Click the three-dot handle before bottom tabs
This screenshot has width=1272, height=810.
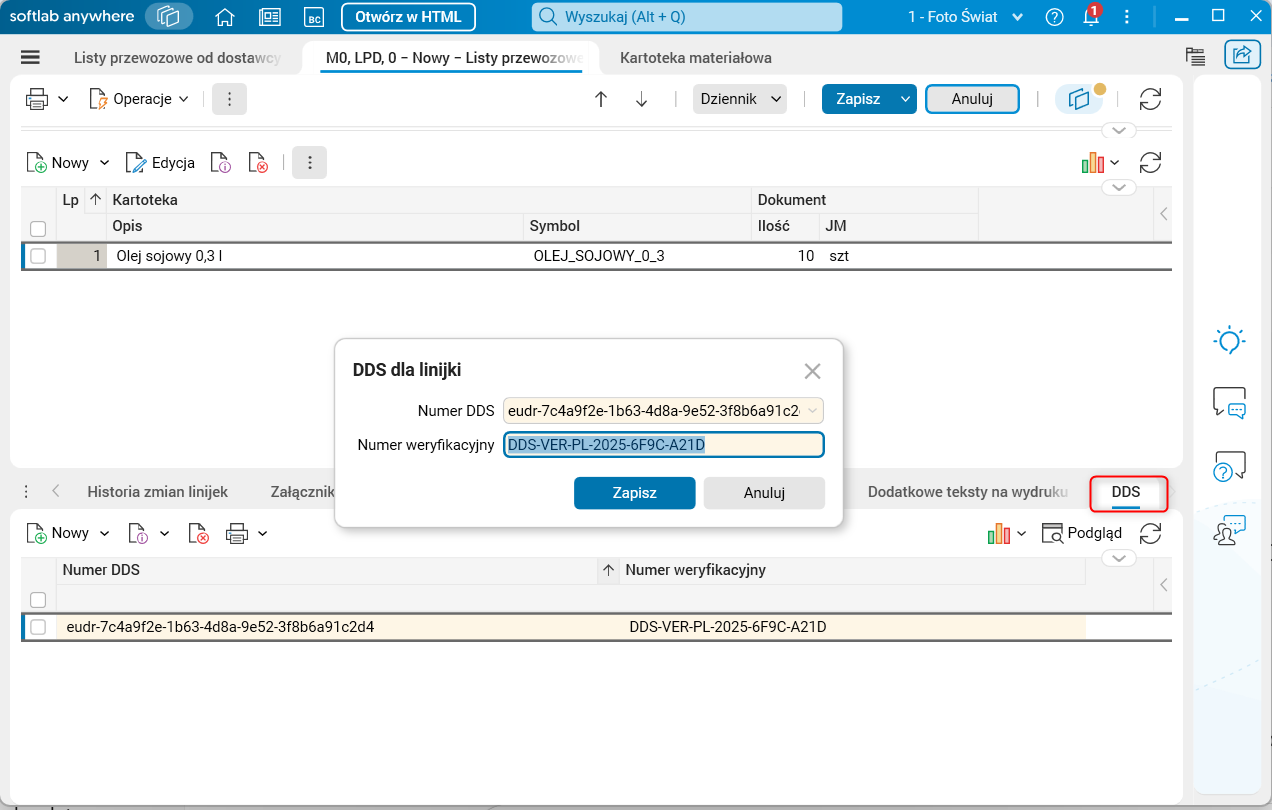pos(26,492)
